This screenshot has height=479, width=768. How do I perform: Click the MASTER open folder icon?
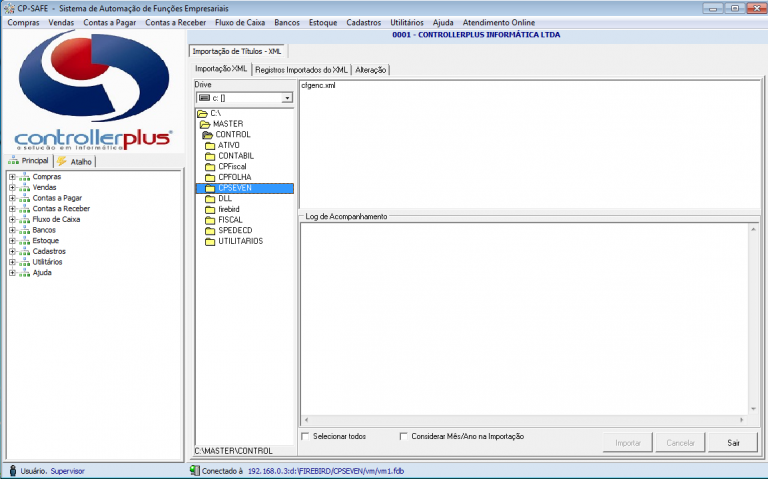205,124
